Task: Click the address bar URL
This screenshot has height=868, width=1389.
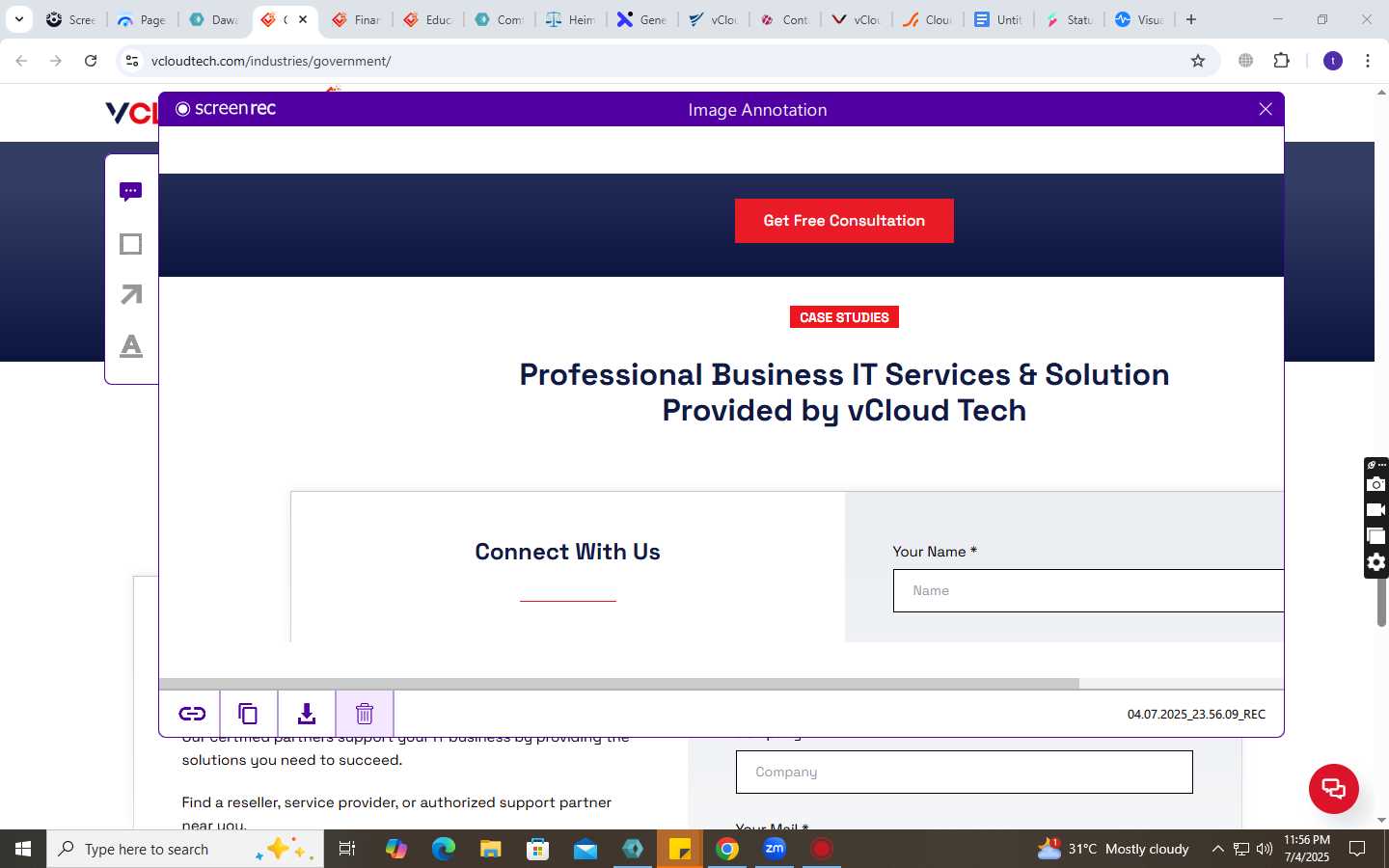Action: point(271,61)
